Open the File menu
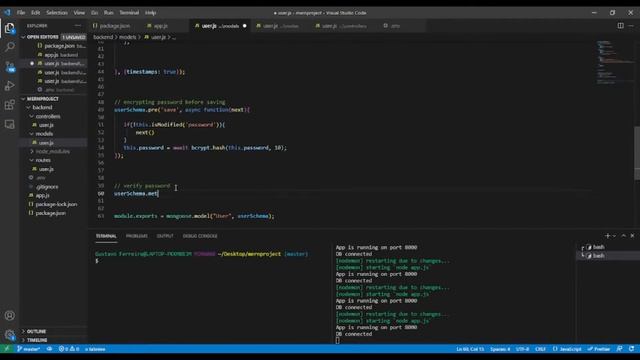The image size is (640, 360). 21,13
